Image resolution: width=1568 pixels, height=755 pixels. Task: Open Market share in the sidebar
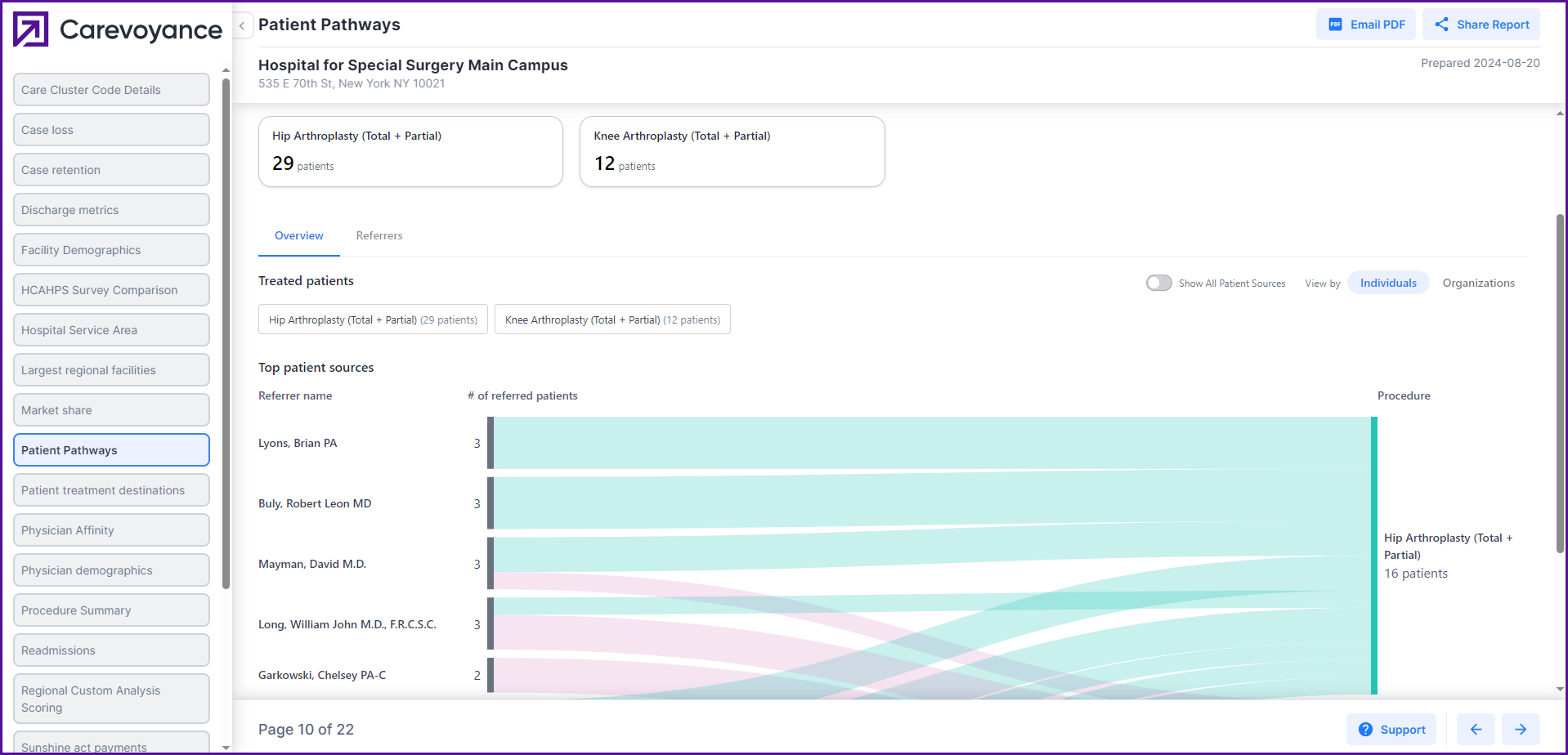(x=111, y=410)
